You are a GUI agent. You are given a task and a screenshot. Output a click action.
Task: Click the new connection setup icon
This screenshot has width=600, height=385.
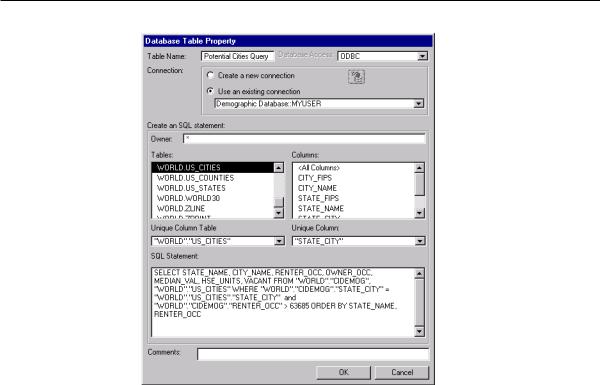tap(356, 77)
